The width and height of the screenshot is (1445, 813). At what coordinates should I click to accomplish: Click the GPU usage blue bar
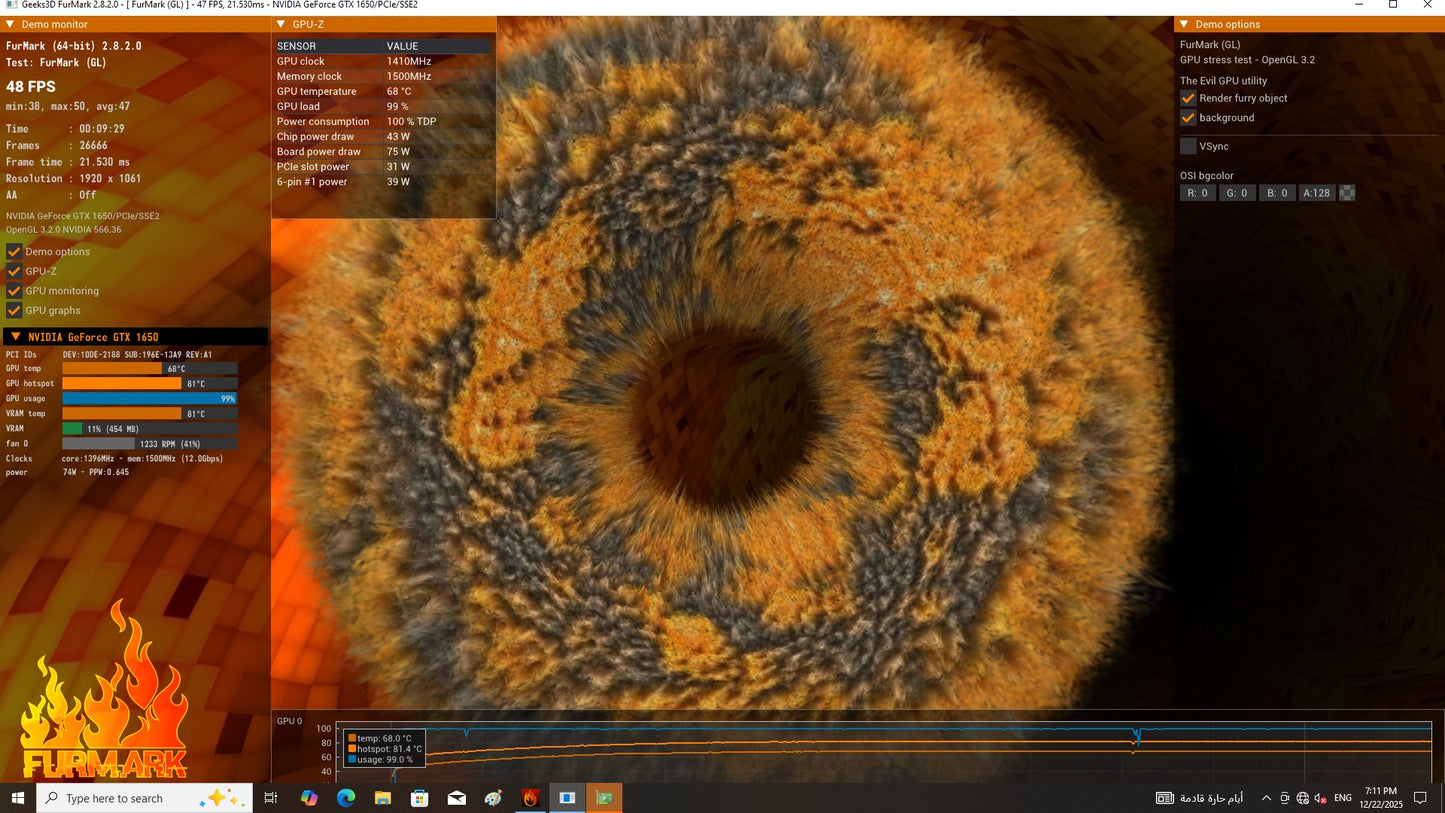(x=150, y=399)
